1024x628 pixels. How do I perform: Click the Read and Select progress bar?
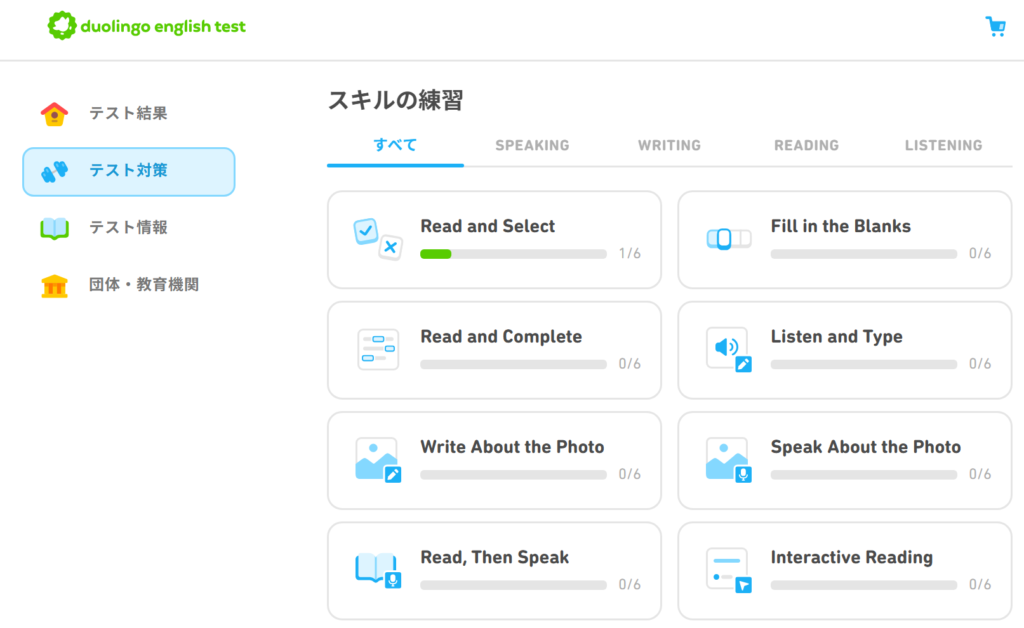[x=513, y=254]
